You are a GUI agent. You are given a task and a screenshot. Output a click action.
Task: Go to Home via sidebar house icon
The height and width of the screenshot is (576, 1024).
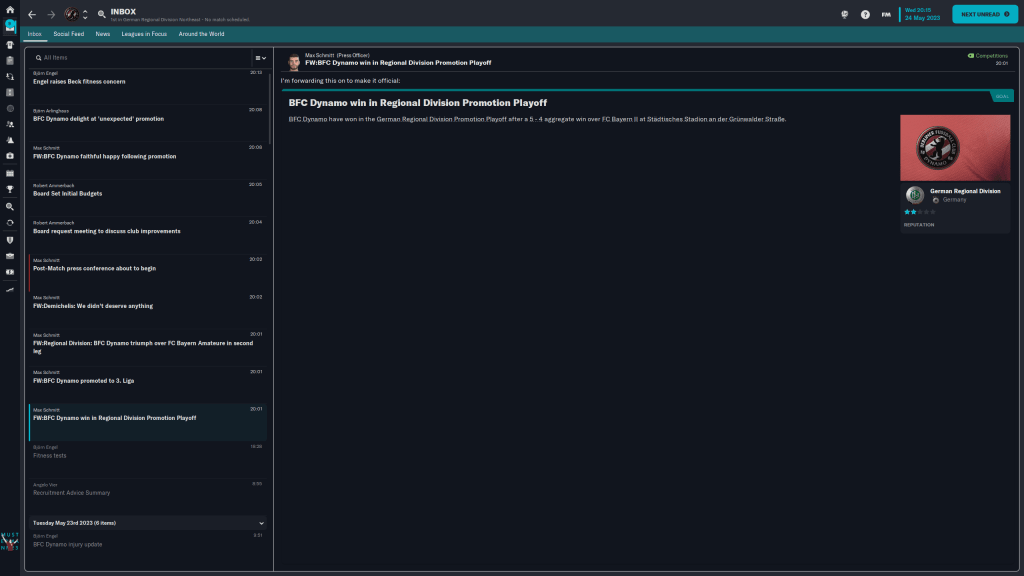pyautogui.click(x=10, y=9)
